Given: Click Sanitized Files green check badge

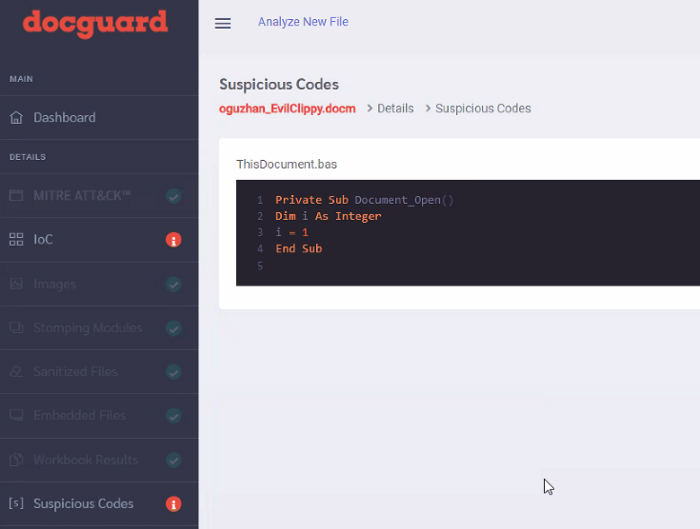Looking at the screenshot, I should coord(174,372).
